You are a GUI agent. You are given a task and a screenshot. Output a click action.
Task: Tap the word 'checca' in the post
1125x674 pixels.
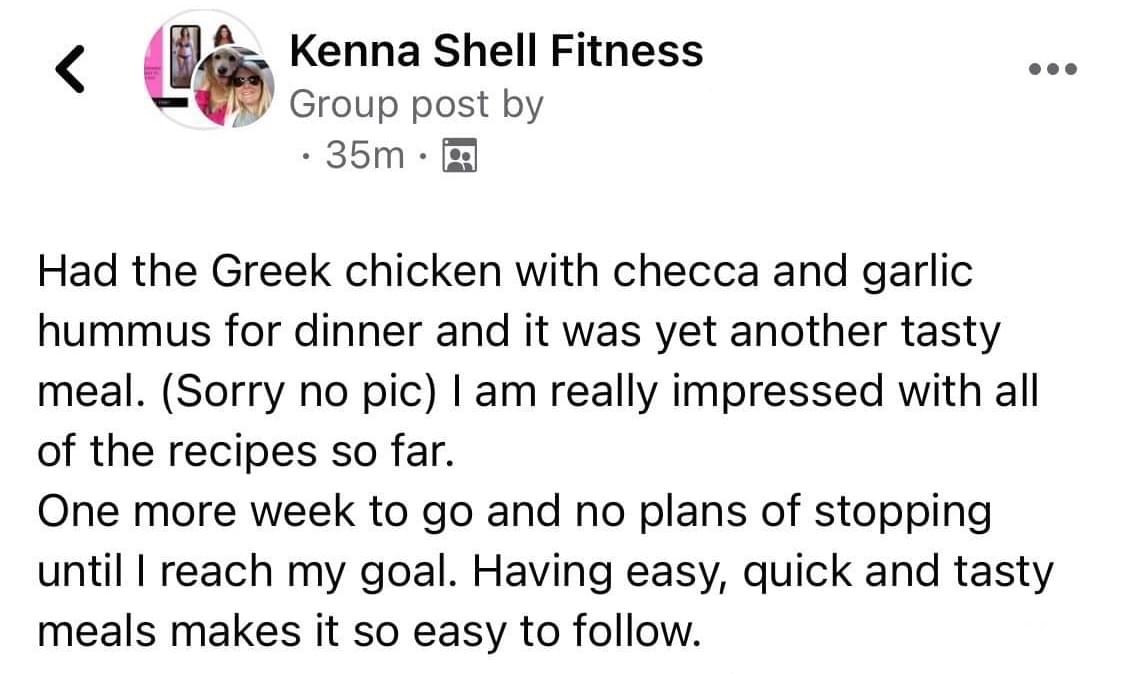[685, 273]
